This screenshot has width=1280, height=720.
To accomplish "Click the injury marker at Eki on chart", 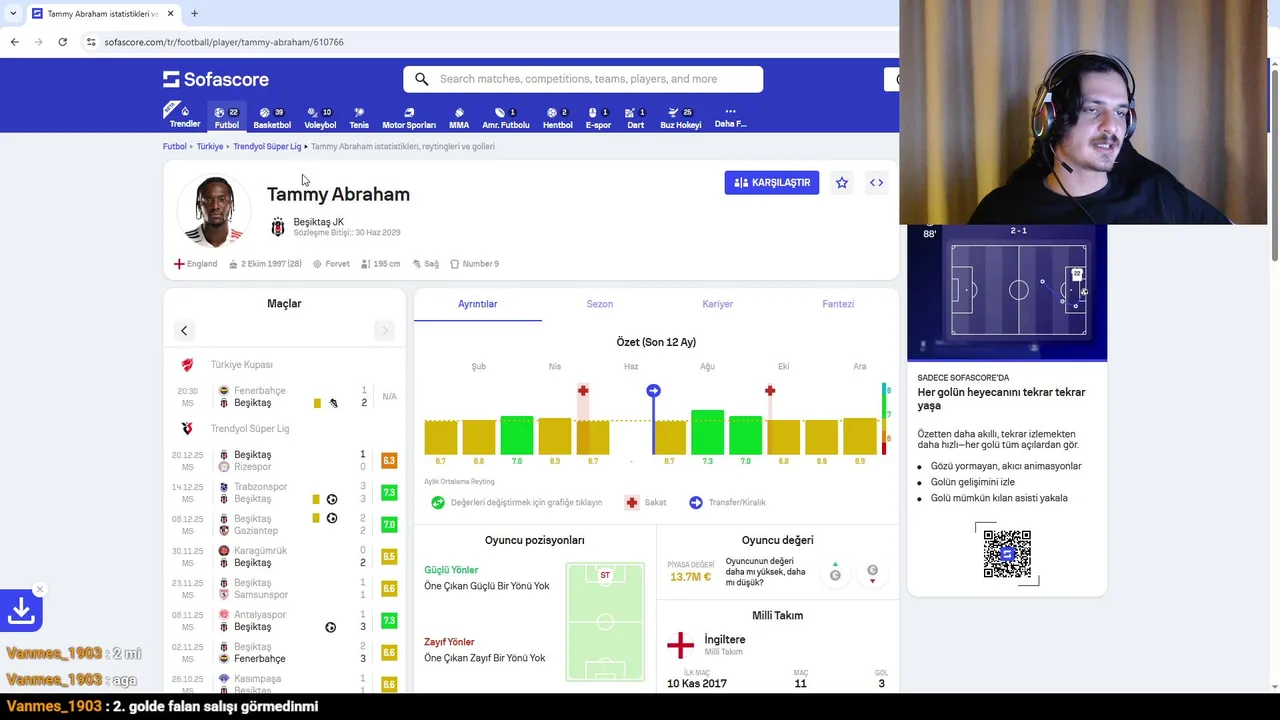I will pyautogui.click(x=770, y=390).
